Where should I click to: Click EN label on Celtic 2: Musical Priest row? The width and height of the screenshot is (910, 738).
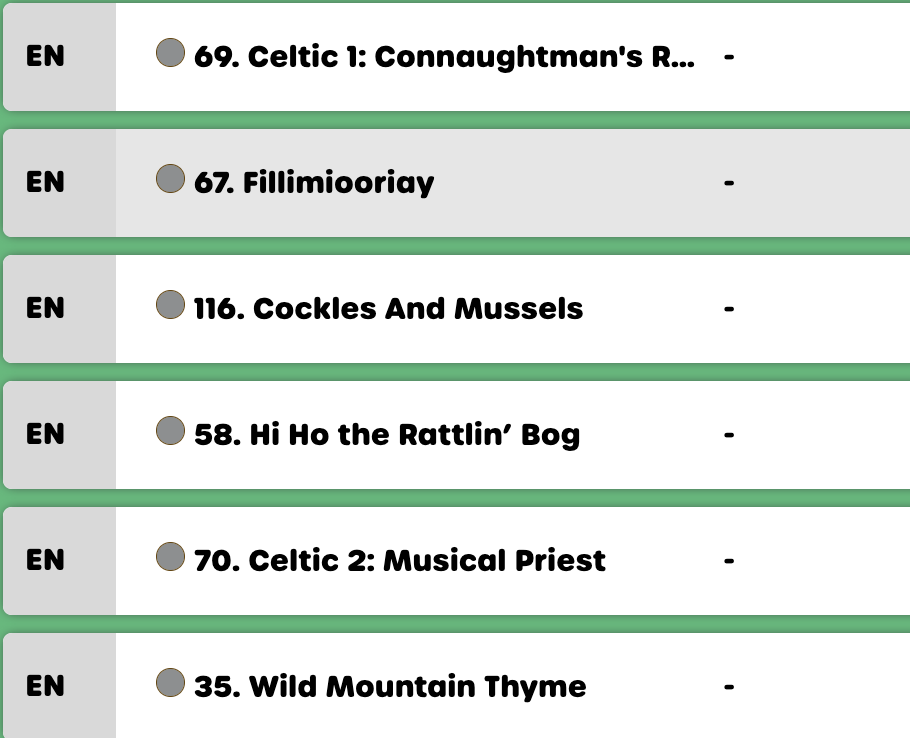click(45, 561)
